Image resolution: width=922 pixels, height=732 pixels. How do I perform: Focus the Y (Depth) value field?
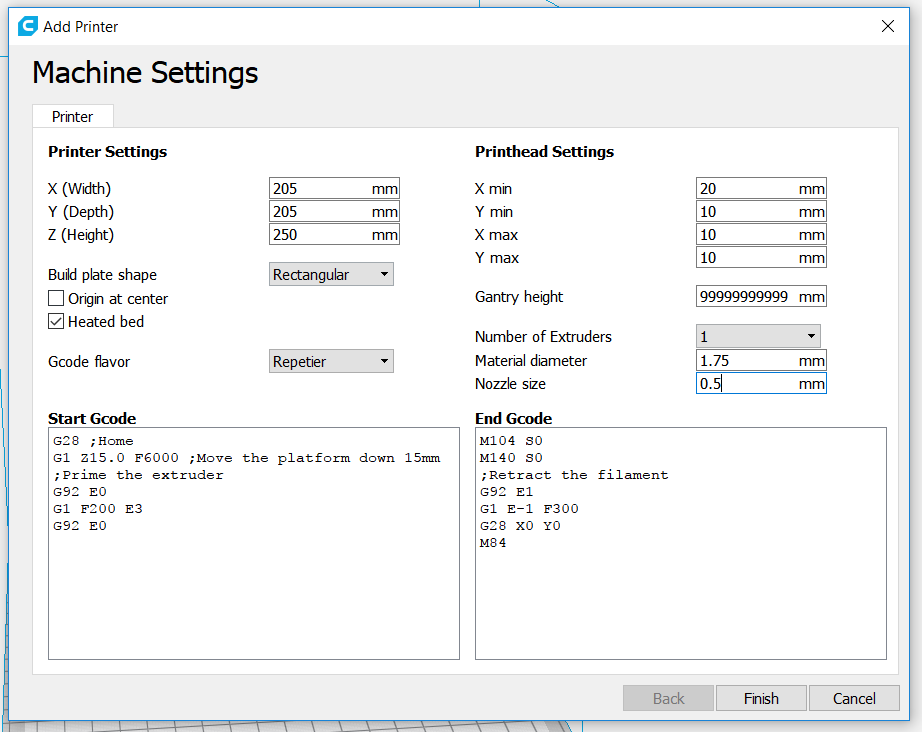(x=320, y=212)
